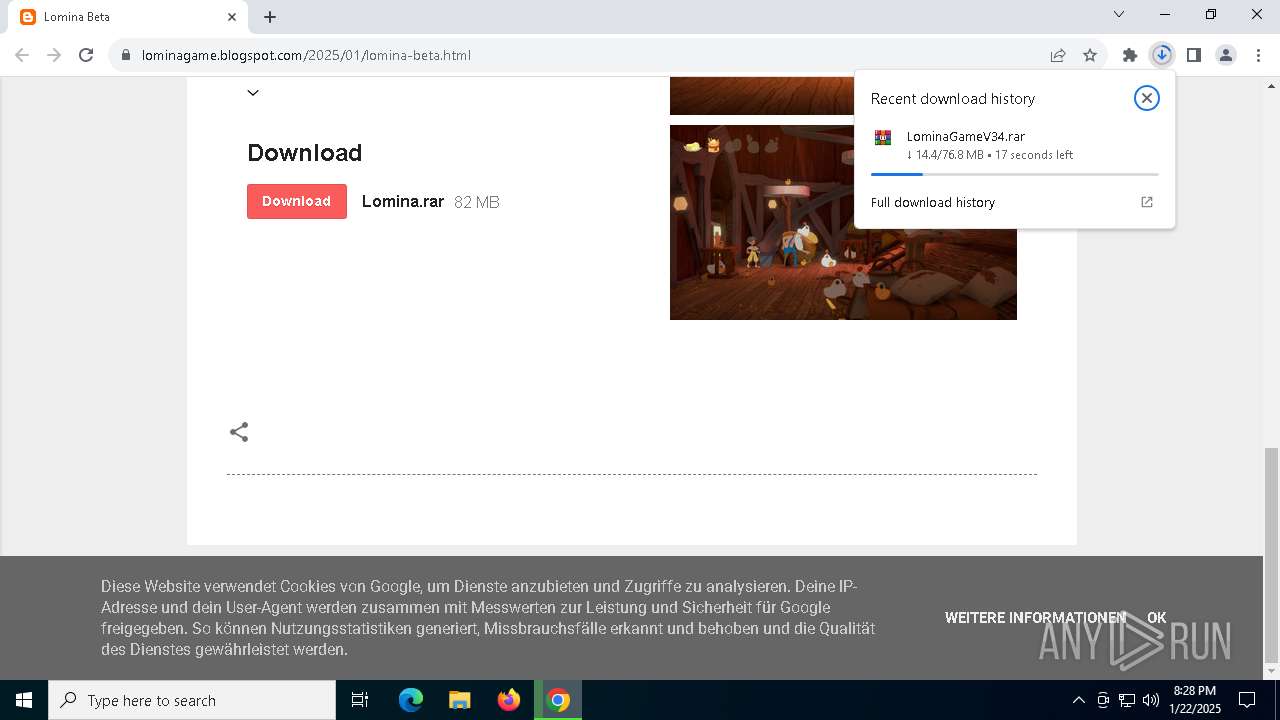The image size is (1280, 720).
Task: Select the Lomina Beta tab
Action: coord(127,17)
